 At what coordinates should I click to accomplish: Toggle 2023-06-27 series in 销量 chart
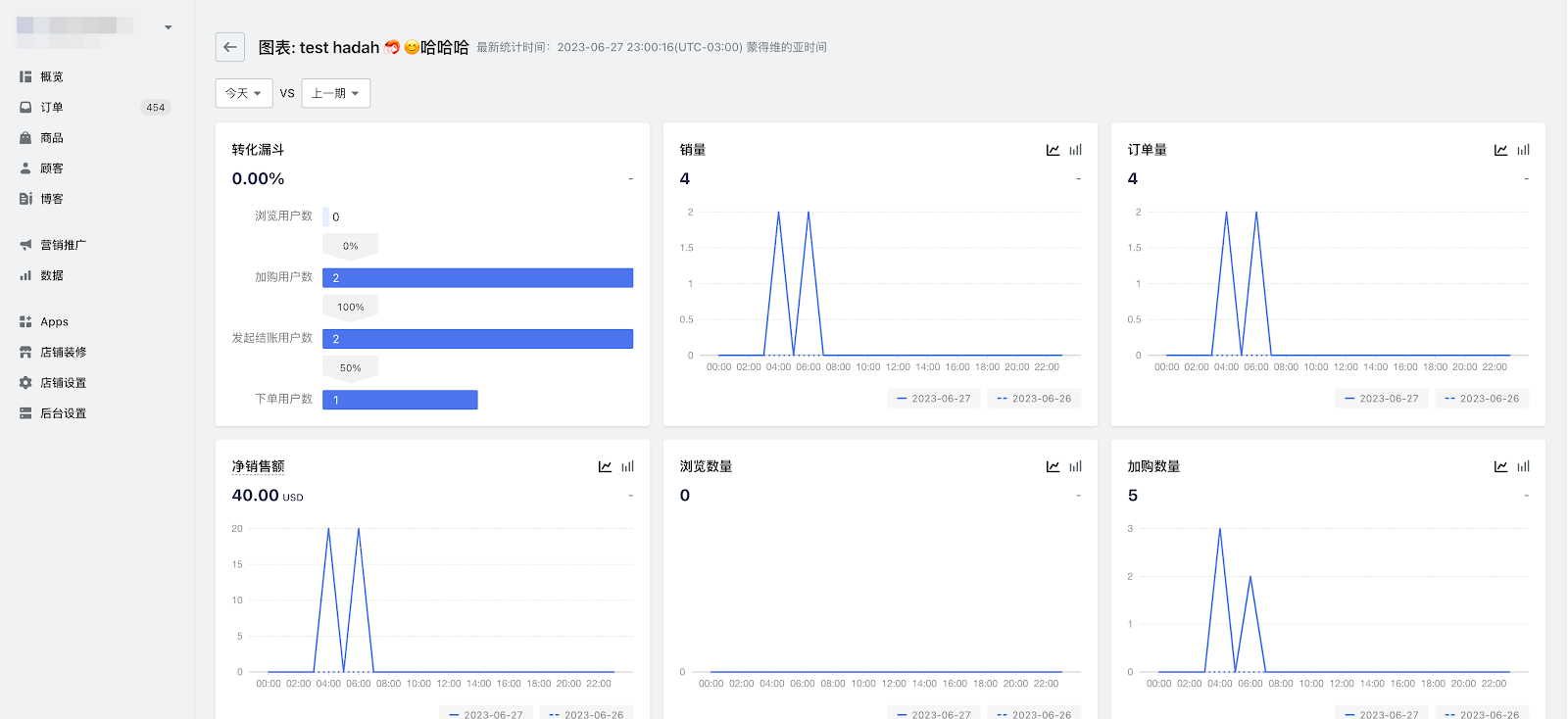coord(934,399)
